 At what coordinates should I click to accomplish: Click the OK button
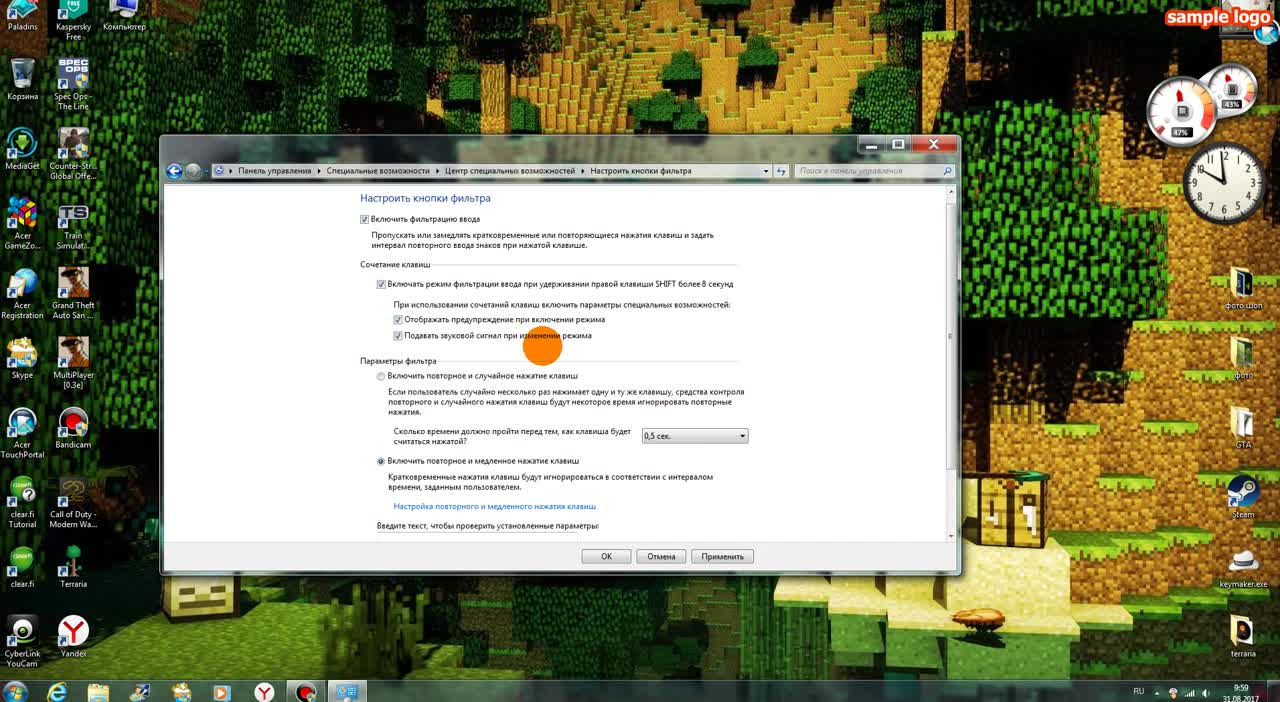coord(606,556)
